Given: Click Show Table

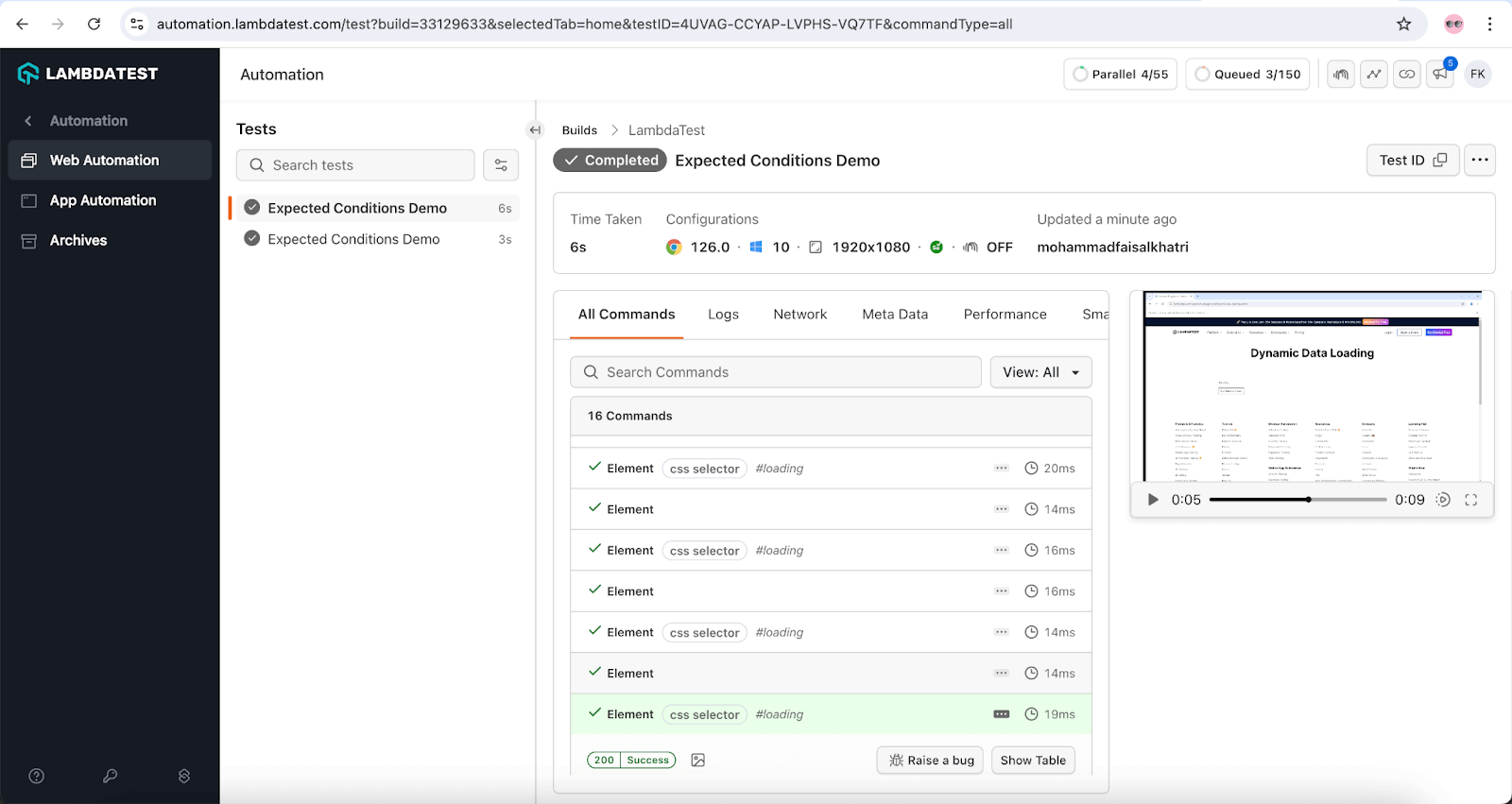Looking at the screenshot, I should pyautogui.click(x=1033, y=761).
